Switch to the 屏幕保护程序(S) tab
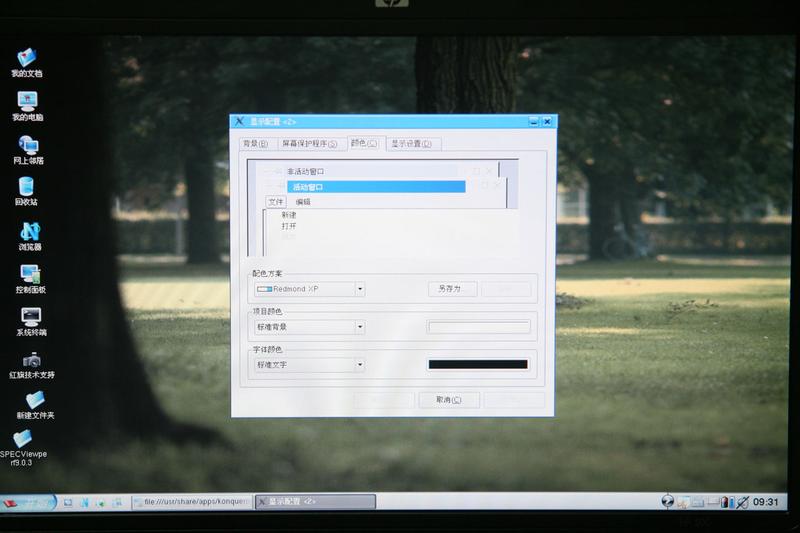The width and height of the screenshot is (800, 533). [310, 144]
